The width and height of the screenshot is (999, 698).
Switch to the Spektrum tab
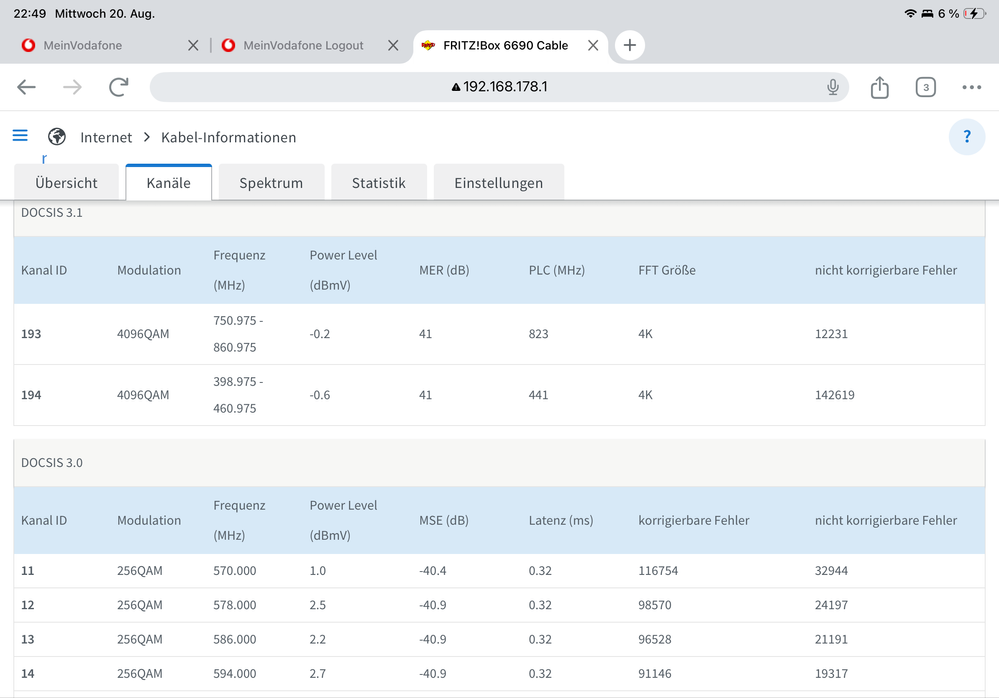click(x=271, y=183)
